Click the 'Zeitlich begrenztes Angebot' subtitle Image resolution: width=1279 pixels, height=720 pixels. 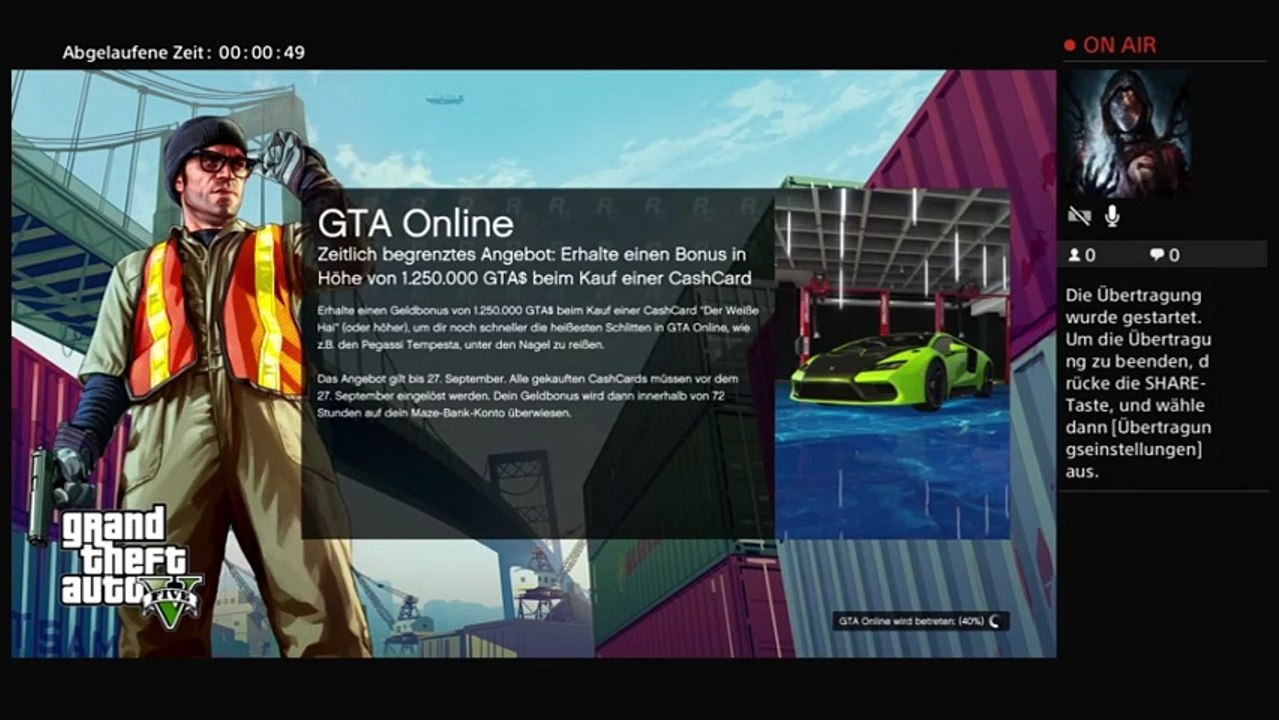(534, 265)
